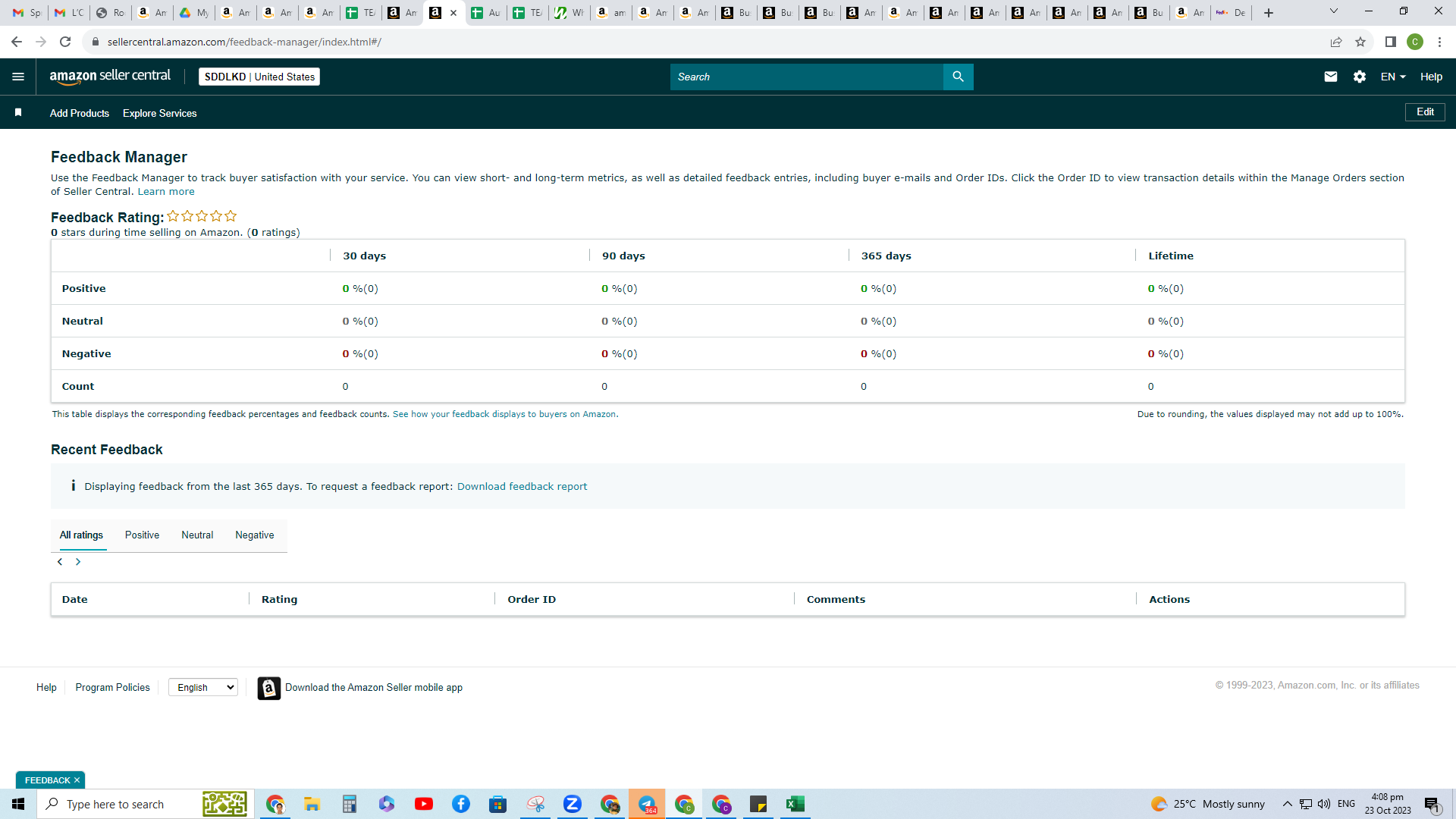Open SDDLKD United States account switcher
Screen dimensions: 1456x819
[259, 77]
